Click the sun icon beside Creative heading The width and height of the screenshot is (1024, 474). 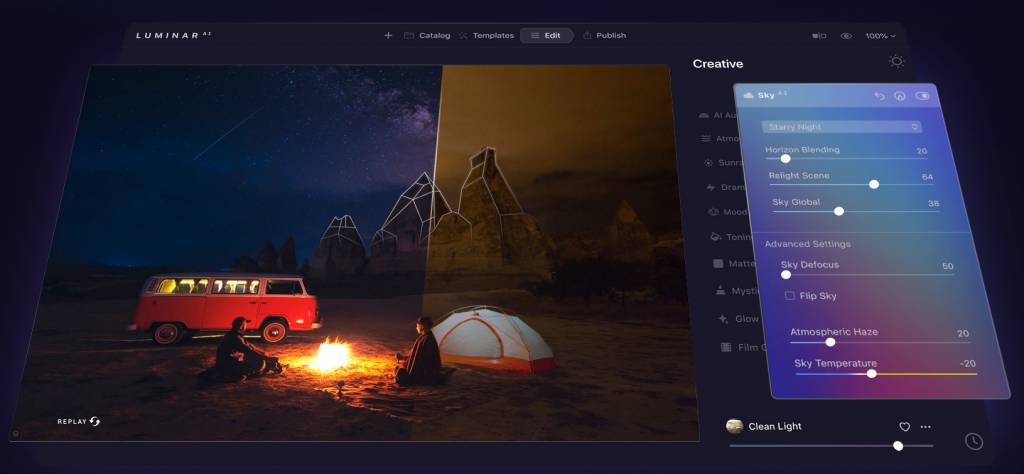point(896,62)
